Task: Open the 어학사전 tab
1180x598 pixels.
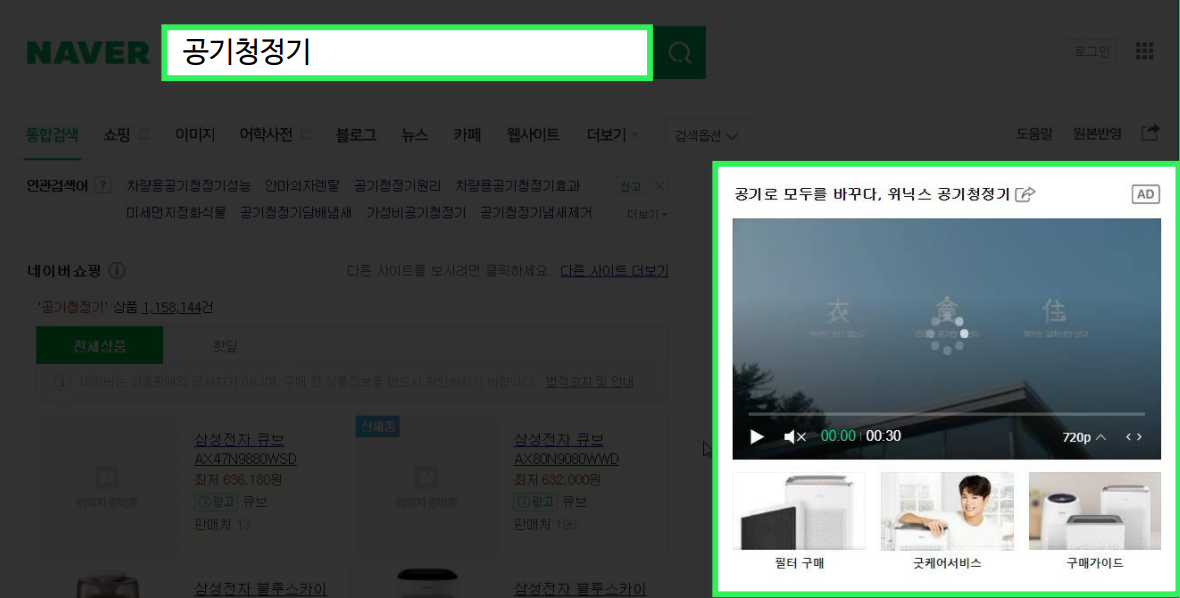Action: pos(266,135)
